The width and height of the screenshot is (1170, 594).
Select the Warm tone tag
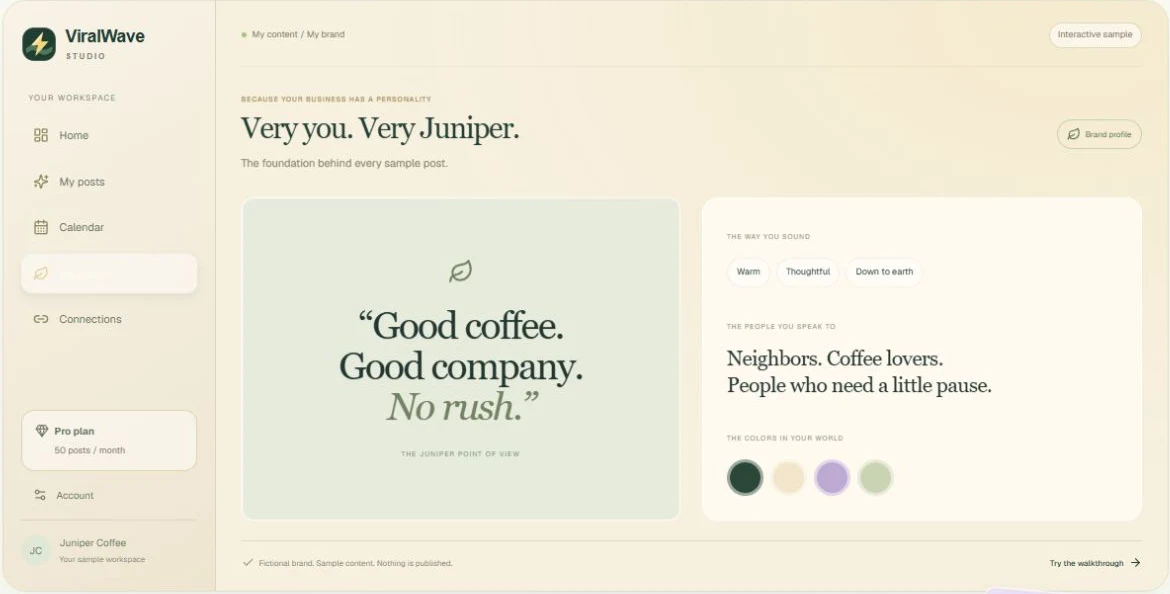[748, 272]
